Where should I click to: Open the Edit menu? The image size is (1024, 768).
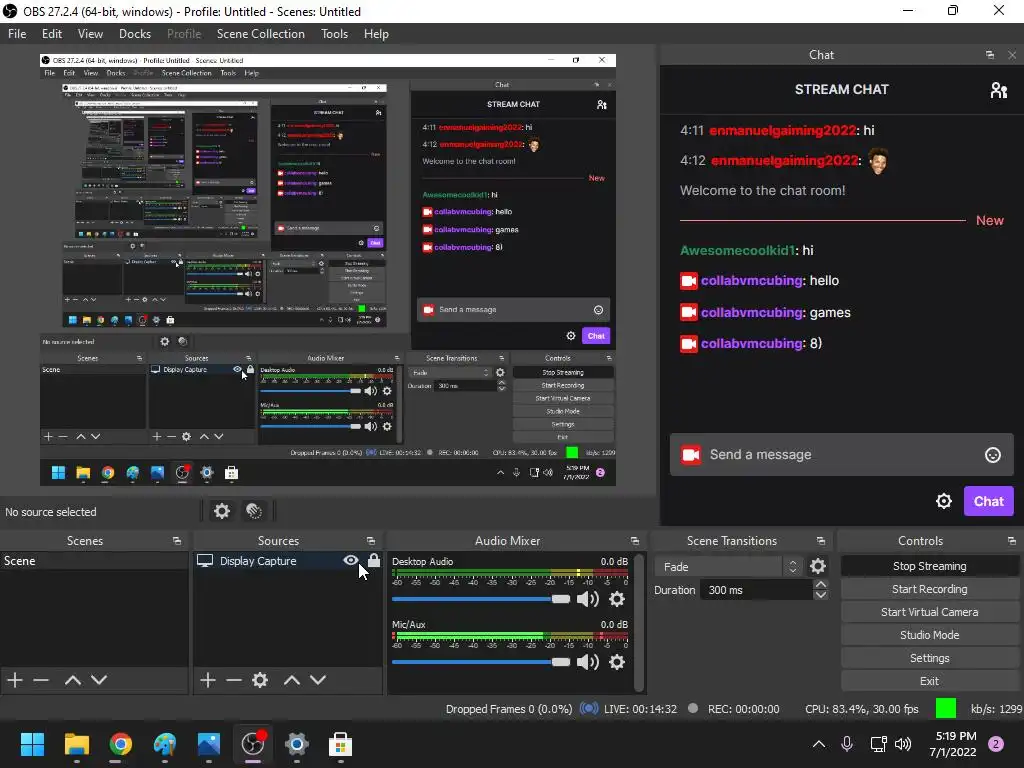tap(52, 34)
